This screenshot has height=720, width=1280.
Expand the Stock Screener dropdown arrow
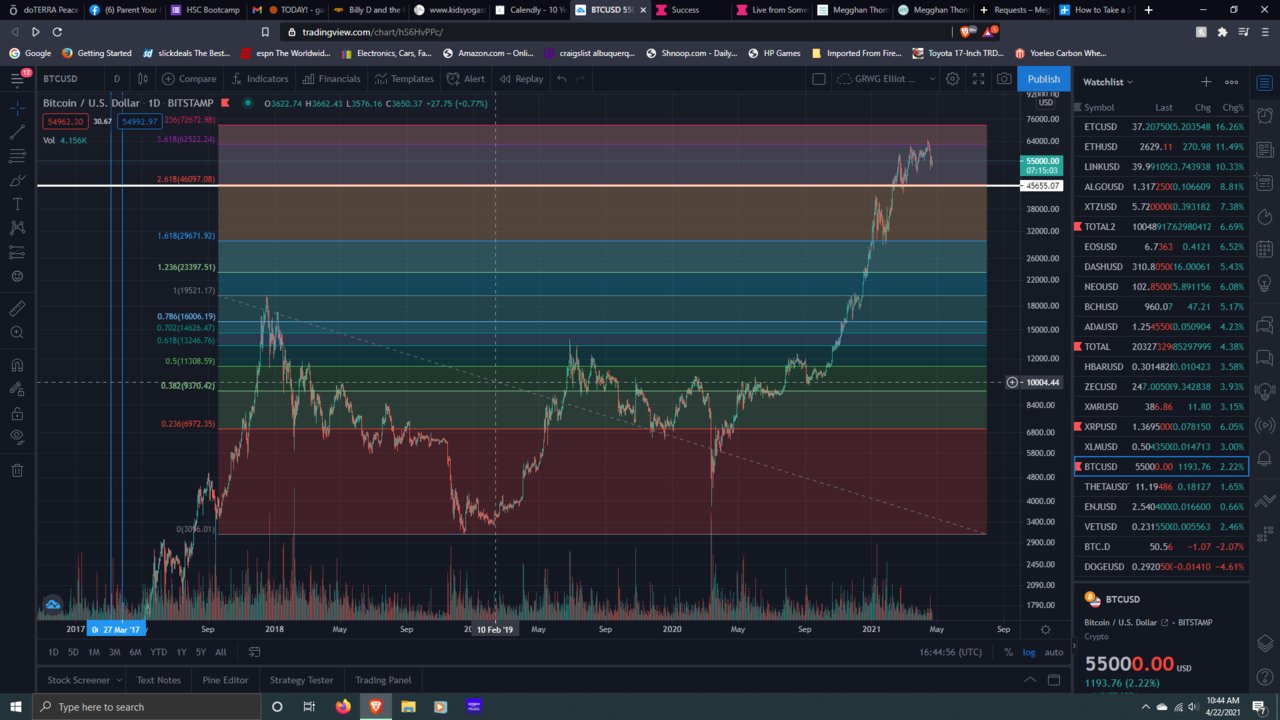coord(119,680)
